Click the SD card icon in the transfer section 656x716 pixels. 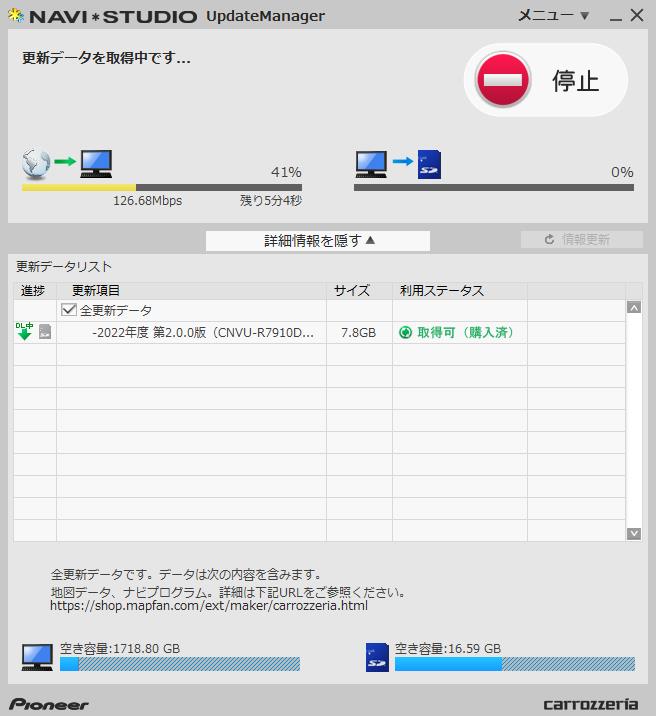point(429,164)
